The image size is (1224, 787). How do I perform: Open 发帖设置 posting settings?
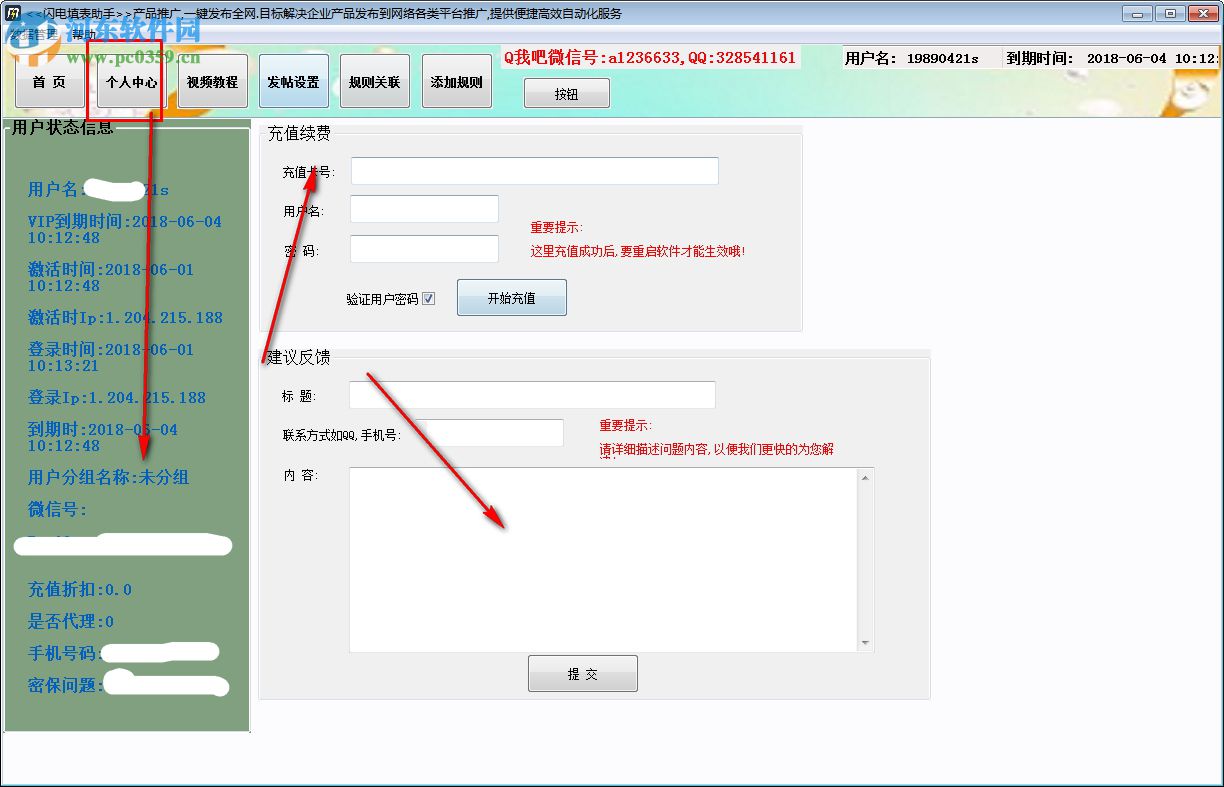(293, 84)
